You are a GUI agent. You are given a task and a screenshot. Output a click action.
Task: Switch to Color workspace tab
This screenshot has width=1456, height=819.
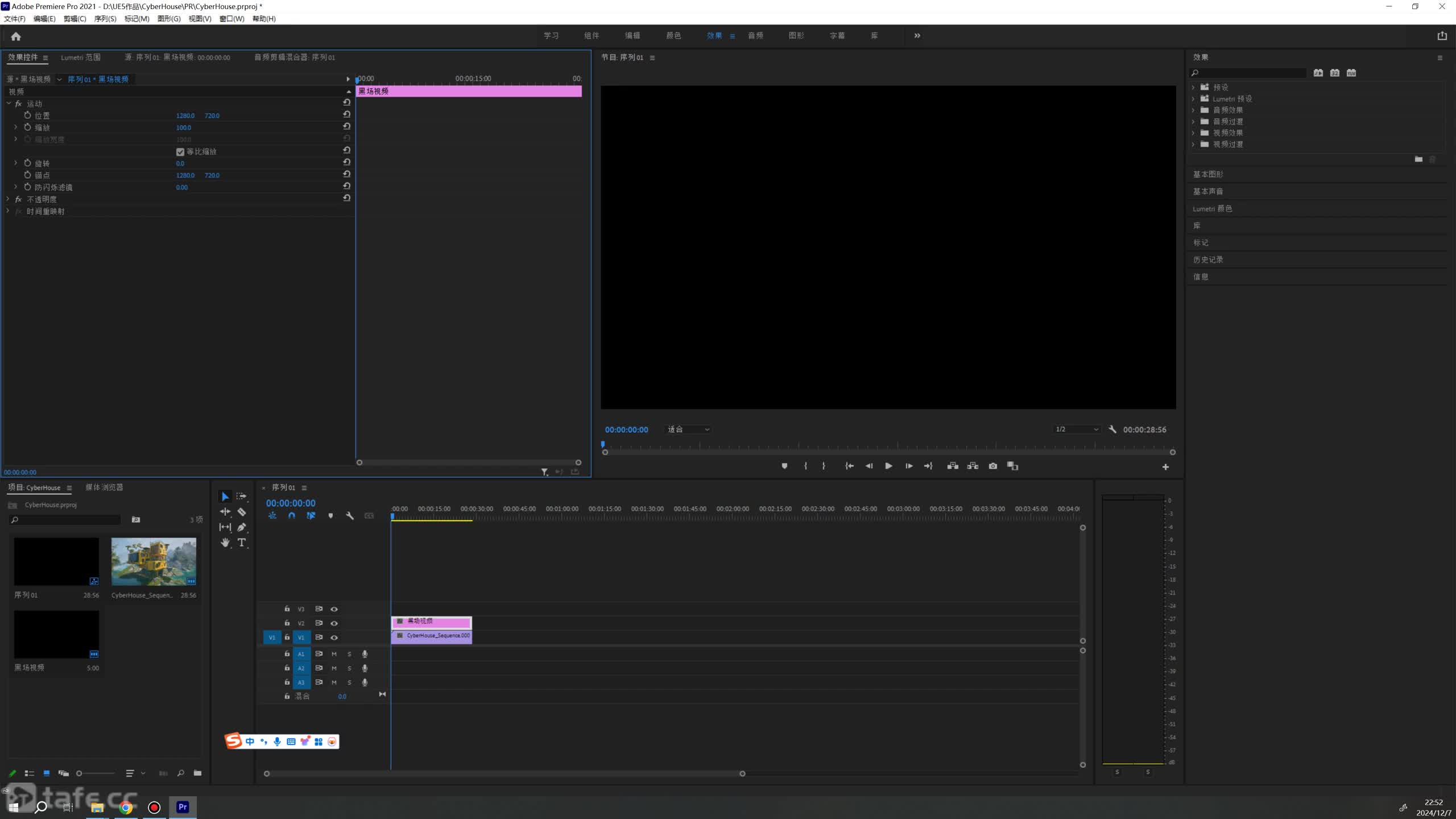coord(673,36)
